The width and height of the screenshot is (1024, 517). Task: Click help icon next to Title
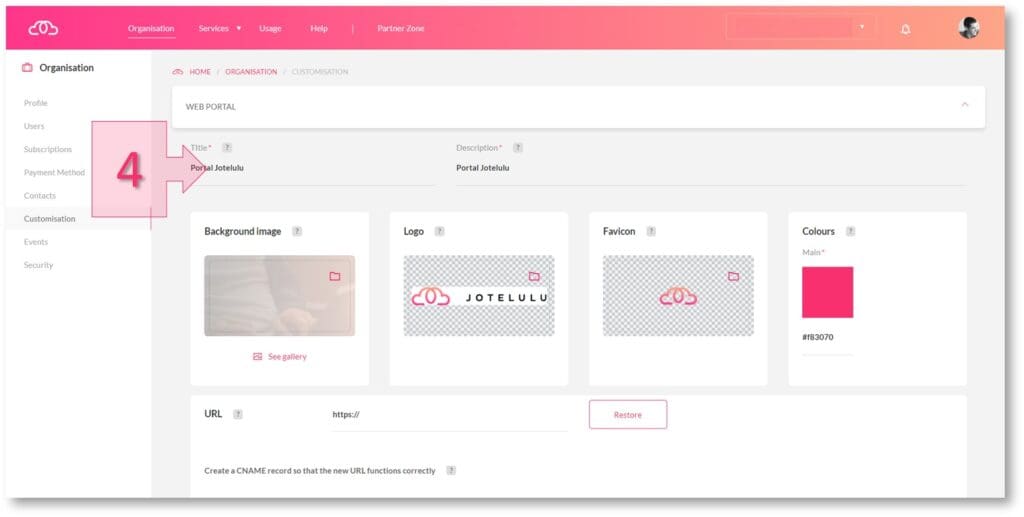pos(227,148)
